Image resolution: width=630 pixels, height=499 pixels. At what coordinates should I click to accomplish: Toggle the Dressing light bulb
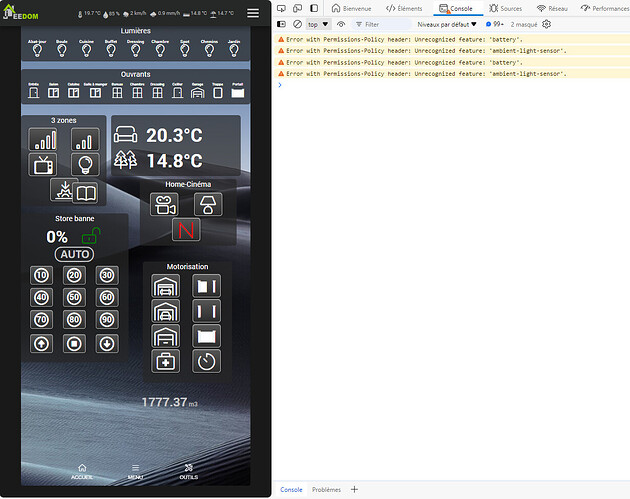135,51
